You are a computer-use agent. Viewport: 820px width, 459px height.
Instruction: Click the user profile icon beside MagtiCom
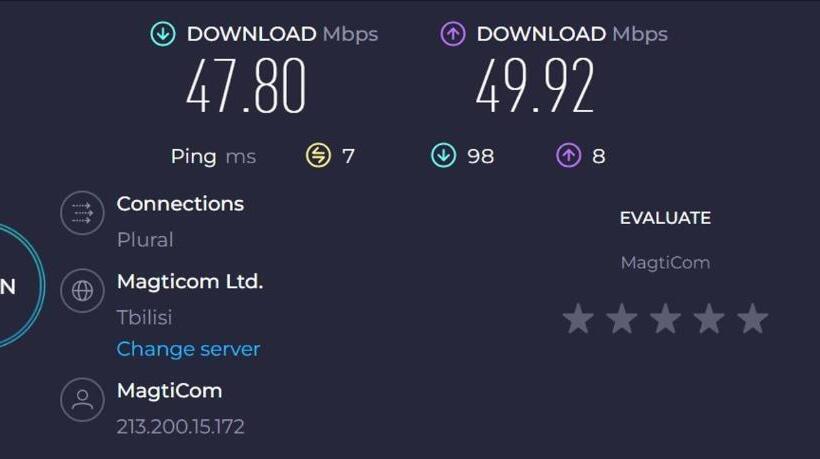point(82,399)
